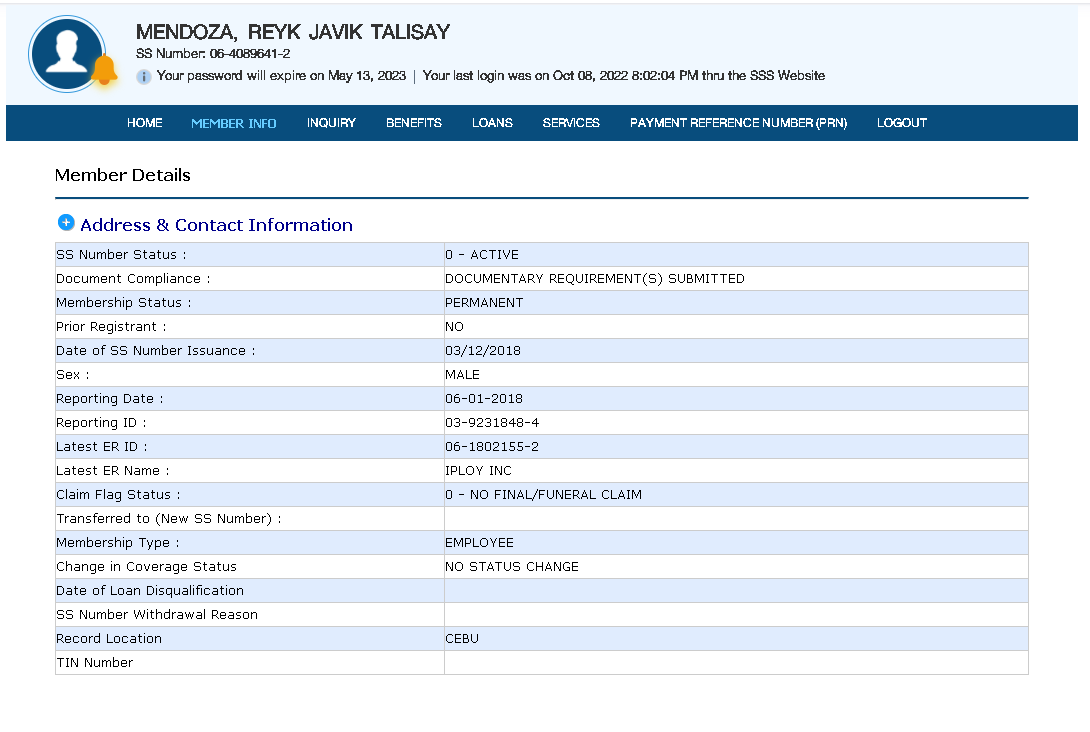Screen dimensions: 1090x732
Task: Click the SS Number in the header
Action: pyautogui.click(x=213, y=54)
